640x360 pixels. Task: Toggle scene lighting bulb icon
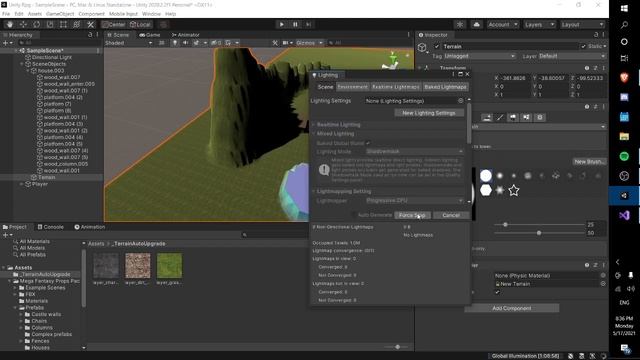[175, 43]
